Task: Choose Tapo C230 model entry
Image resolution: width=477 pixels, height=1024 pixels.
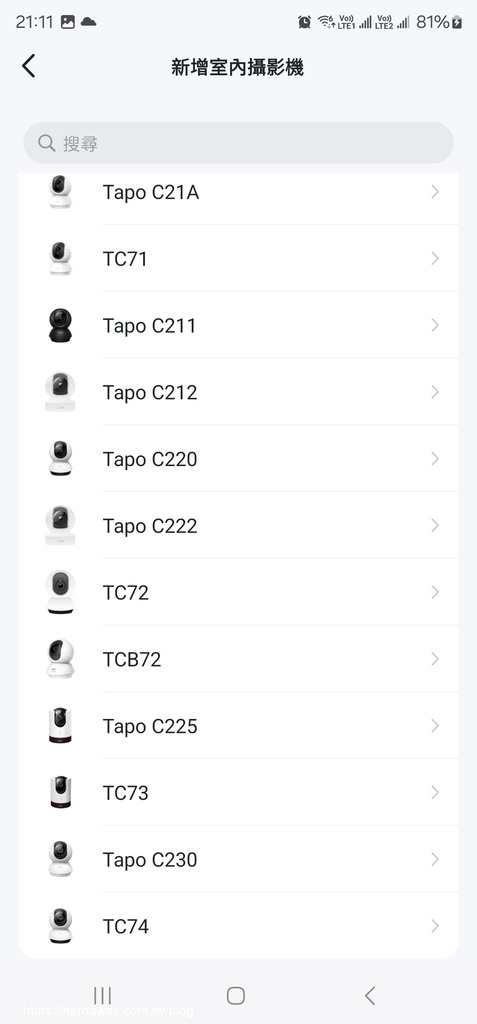Action: point(238,859)
